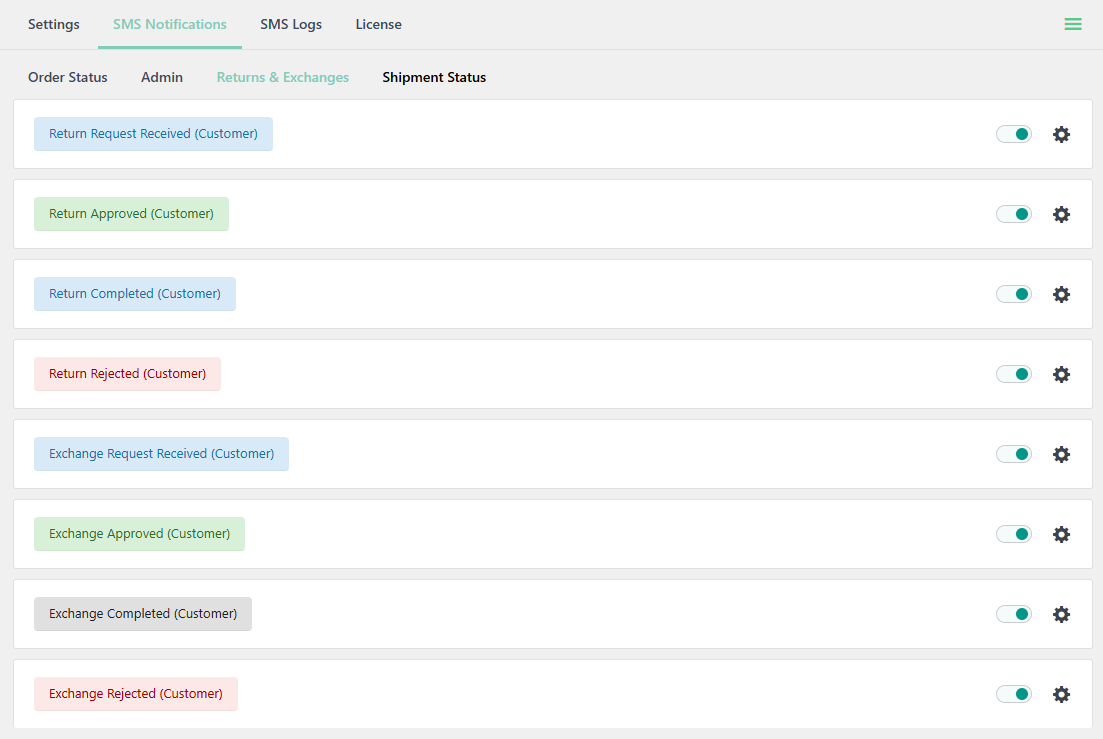Open the Shipment Status sub-tab
Screen dimensions: 1103x739
point(434,77)
